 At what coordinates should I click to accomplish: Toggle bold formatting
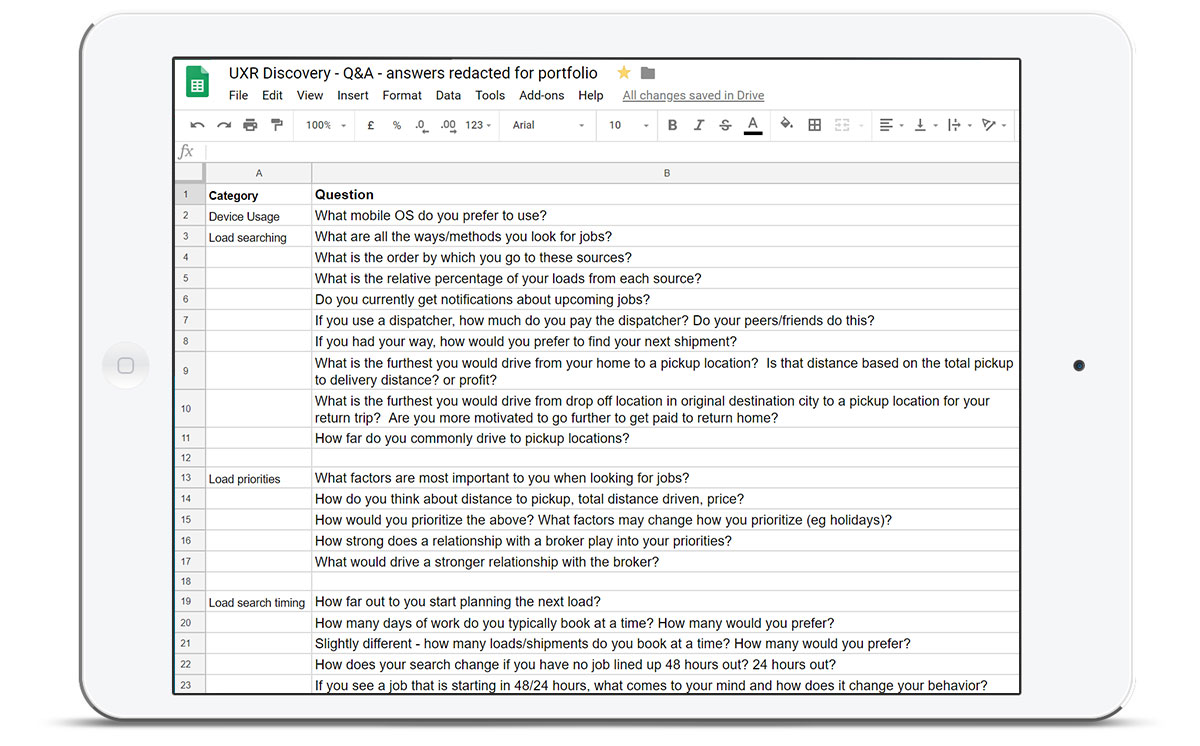point(672,125)
